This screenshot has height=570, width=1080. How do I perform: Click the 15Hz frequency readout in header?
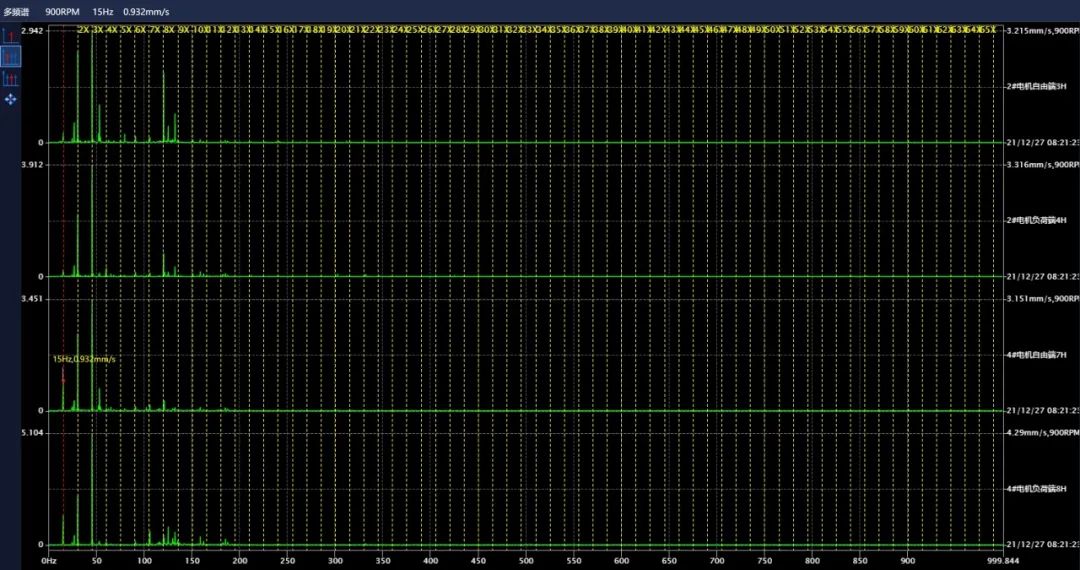[102, 11]
